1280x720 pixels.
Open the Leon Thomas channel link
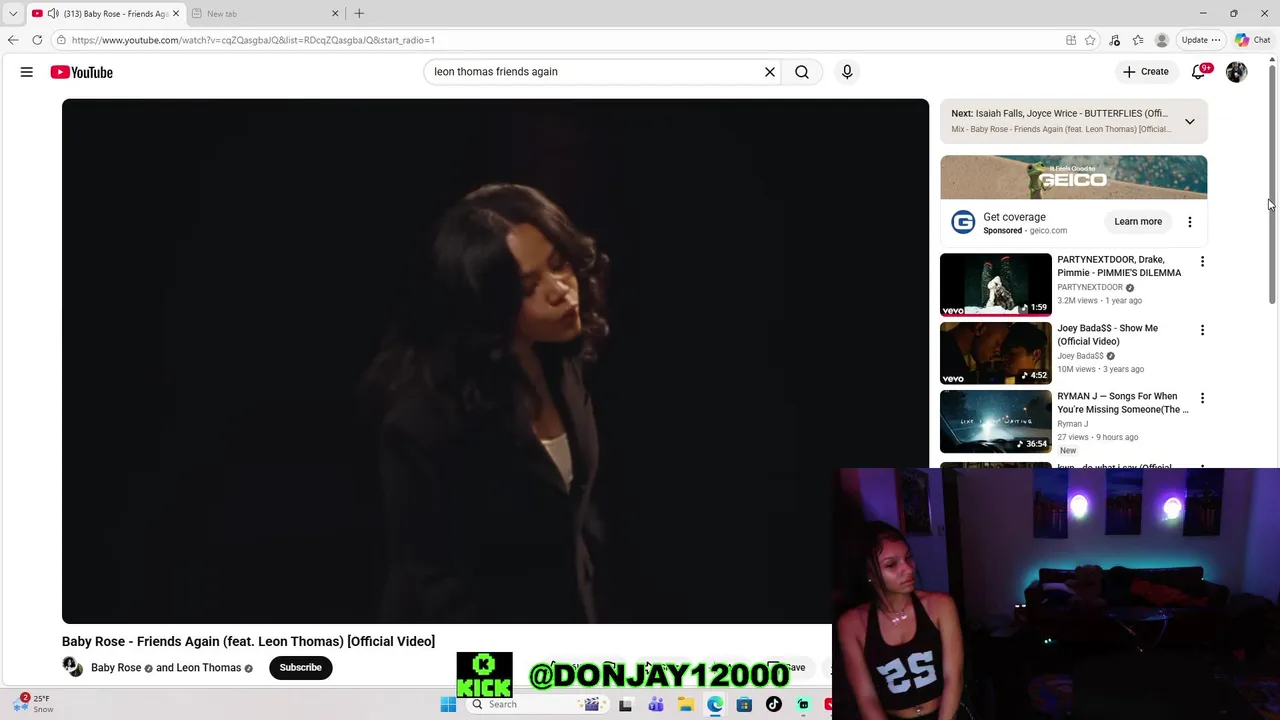210,668
